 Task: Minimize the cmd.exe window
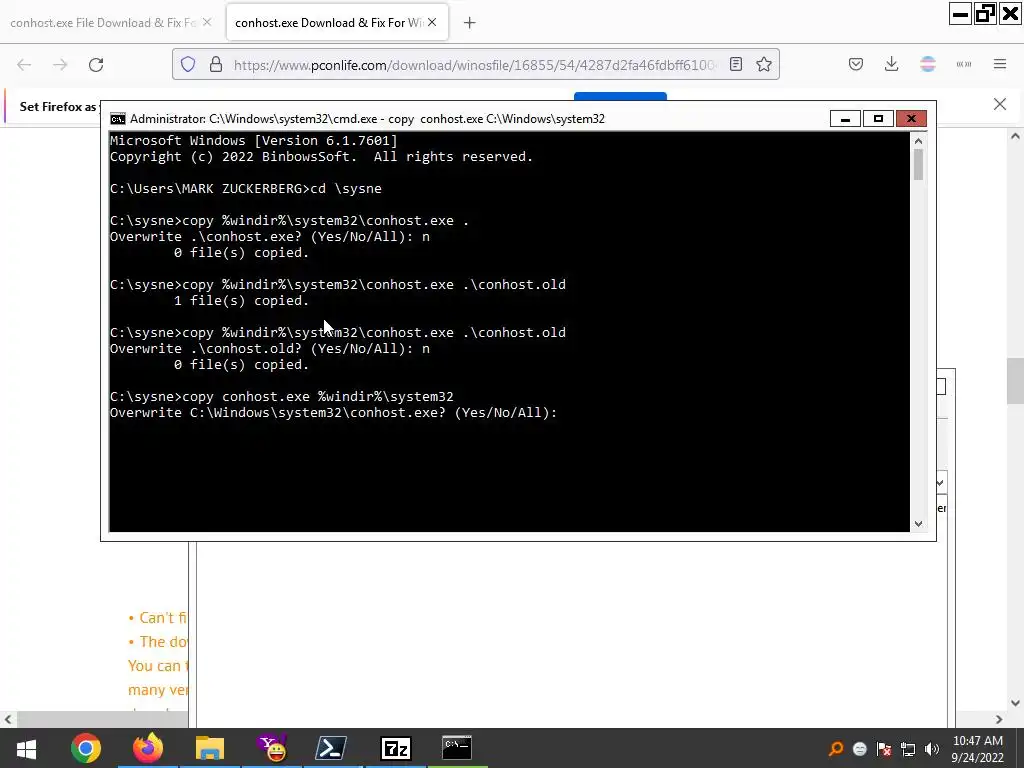point(845,119)
